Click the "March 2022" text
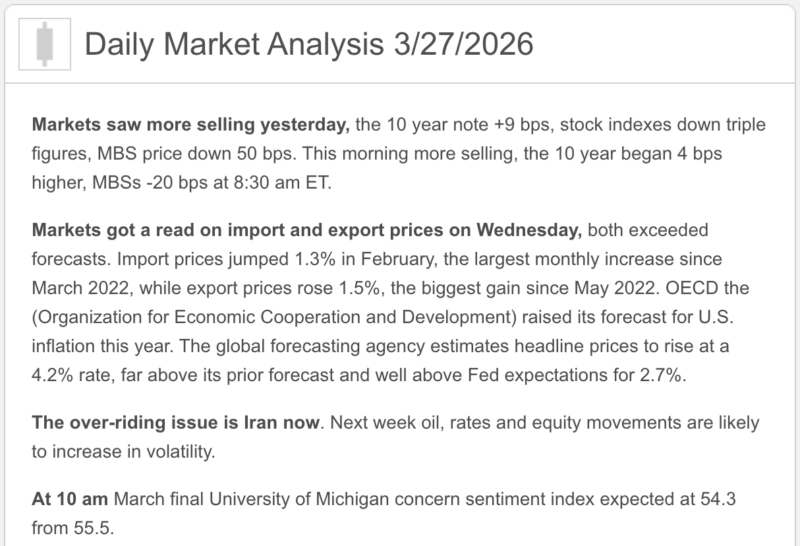 click(x=82, y=283)
